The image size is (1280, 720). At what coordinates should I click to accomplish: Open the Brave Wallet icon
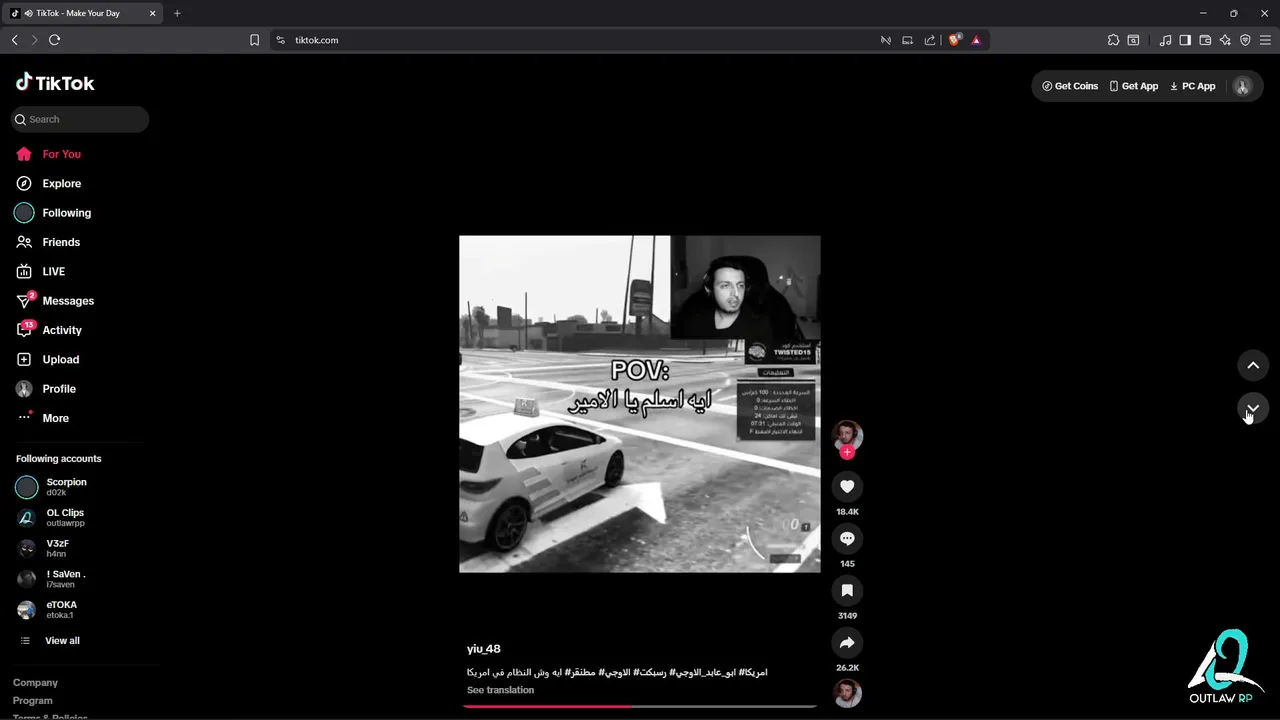point(1205,40)
